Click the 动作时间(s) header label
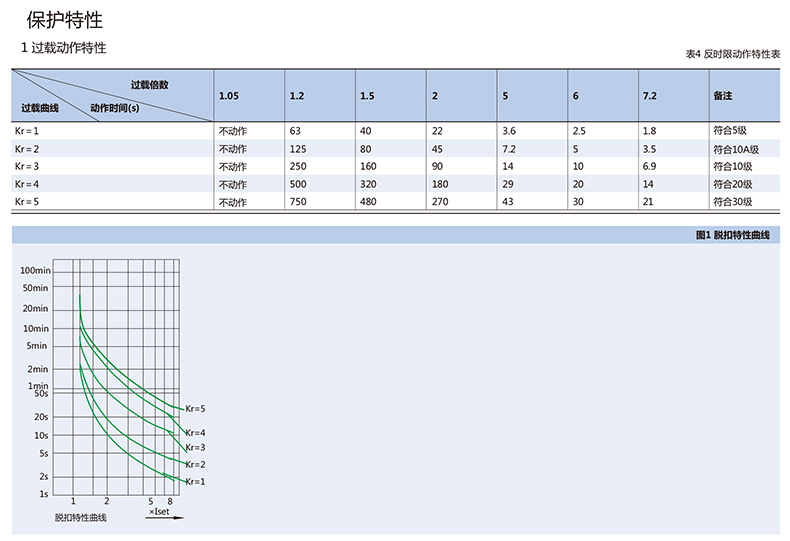Image resolution: width=790 pixels, height=541 pixels. 113,107
